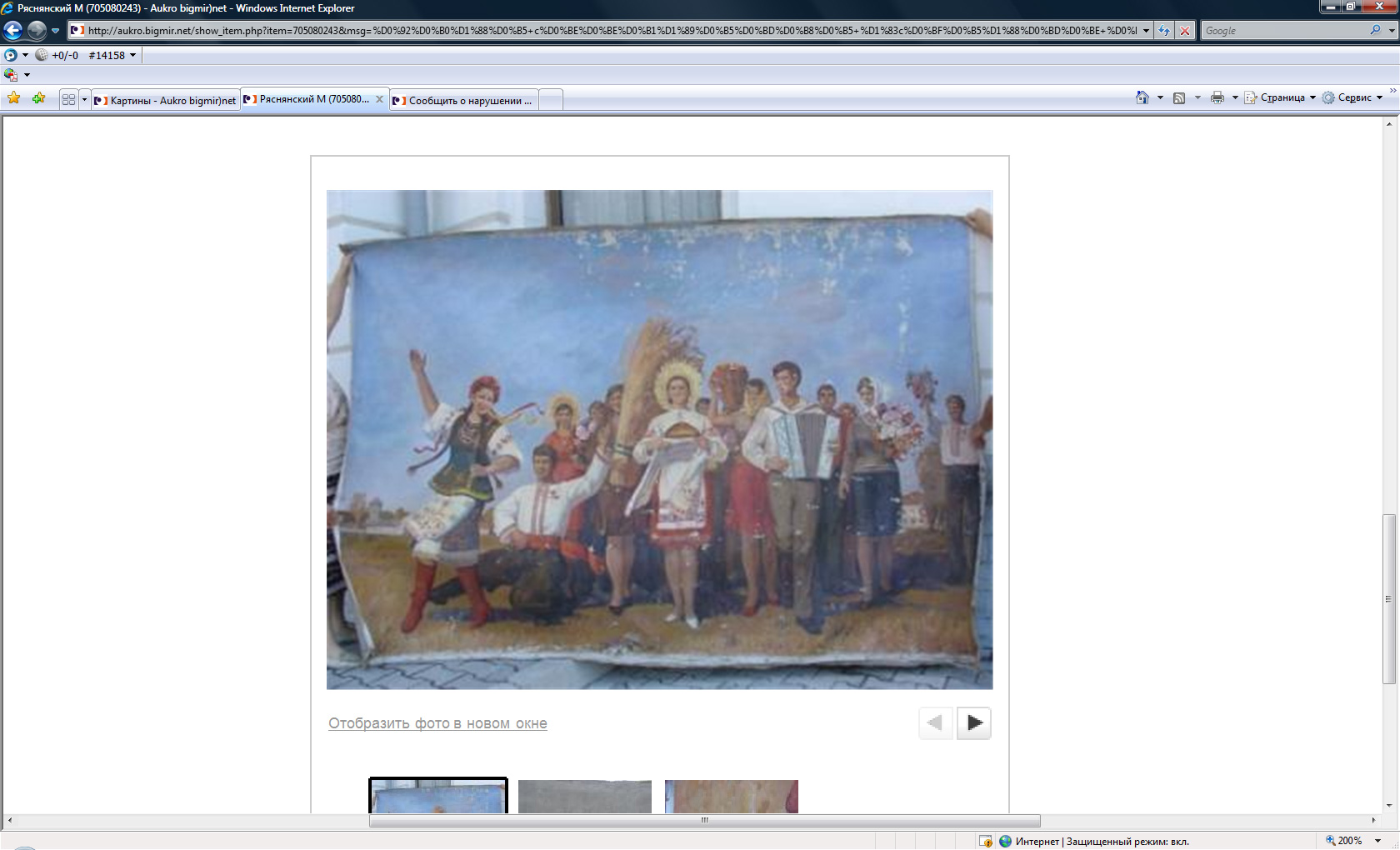The width and height of the screenshot is (1400, 850).
Task: Click the browser Back arrow button
Action: [12, 31]
